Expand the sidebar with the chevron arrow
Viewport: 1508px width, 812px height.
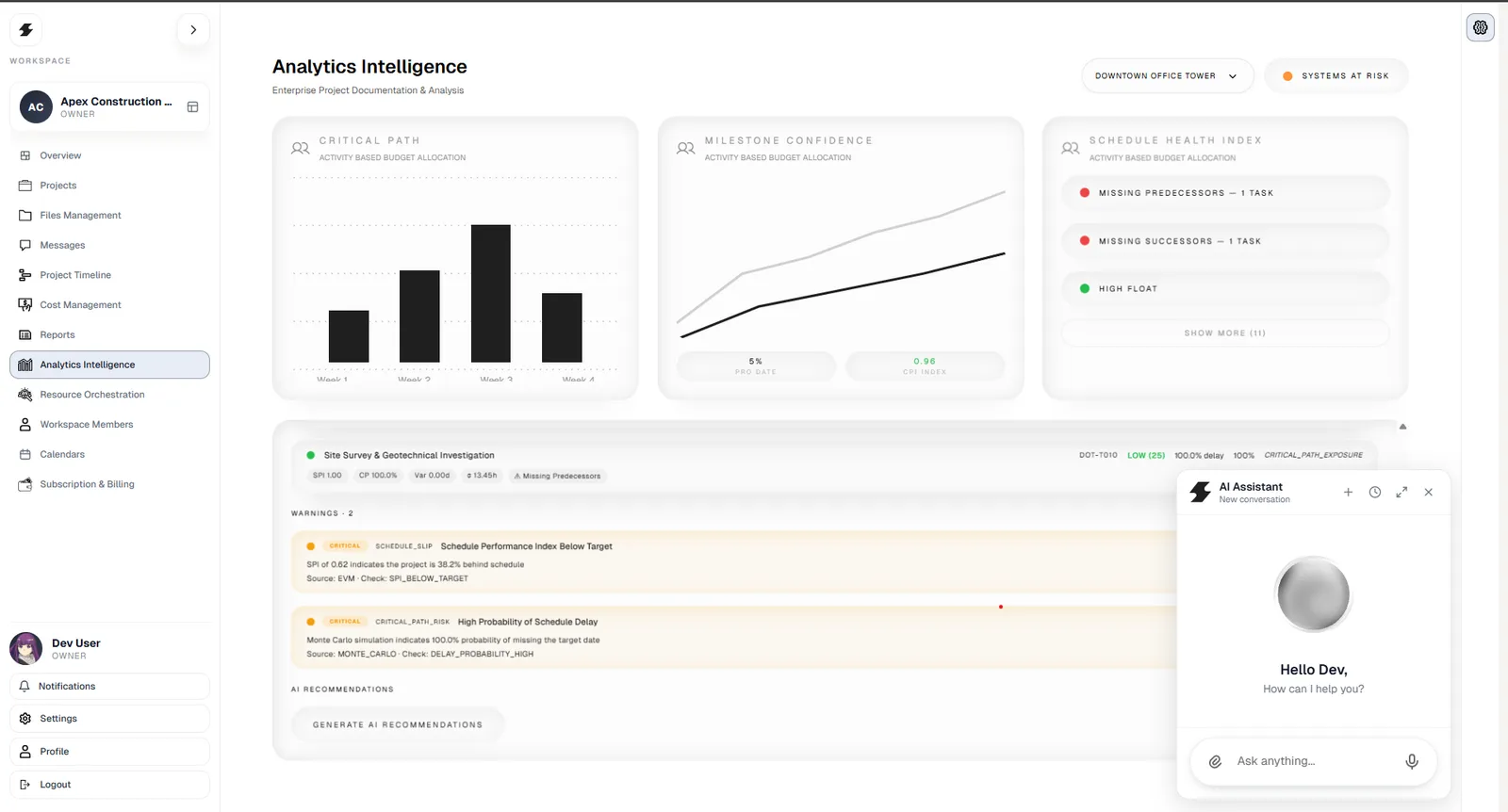pyautogui.click(x=193, y=30)
